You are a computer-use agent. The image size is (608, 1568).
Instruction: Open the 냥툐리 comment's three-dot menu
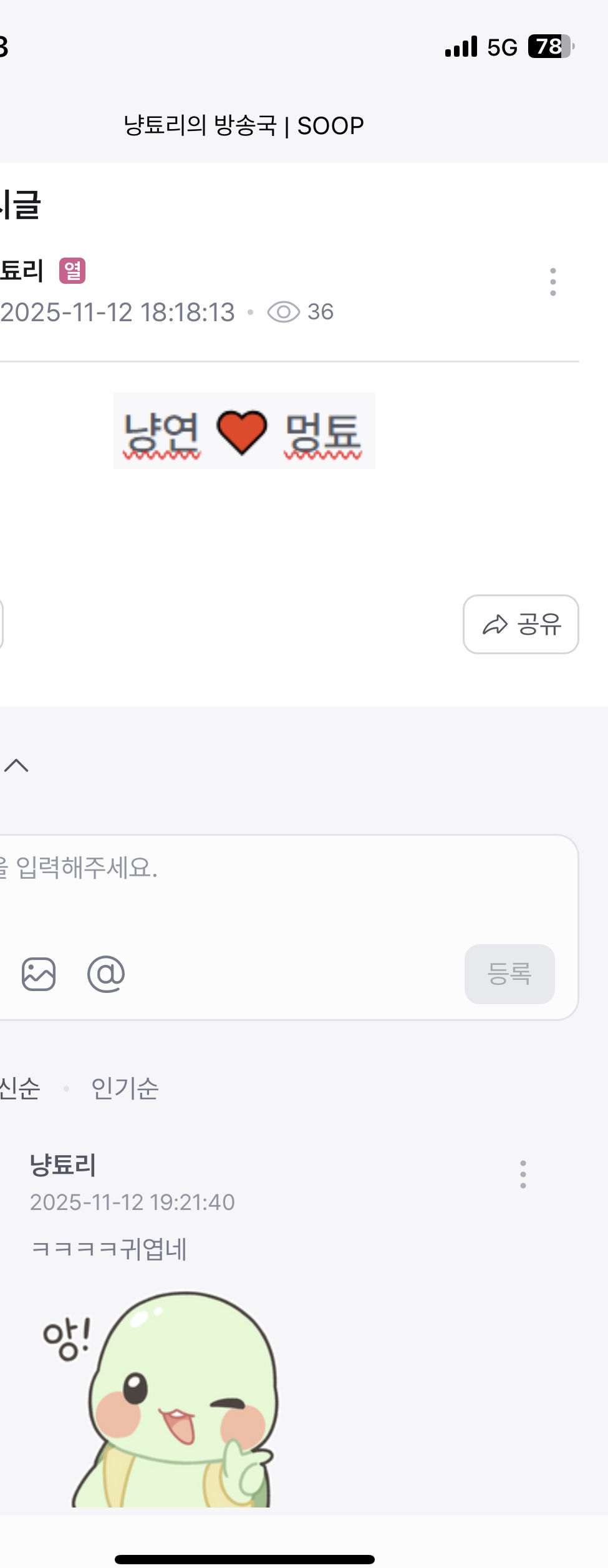[x=523, y=1174]
